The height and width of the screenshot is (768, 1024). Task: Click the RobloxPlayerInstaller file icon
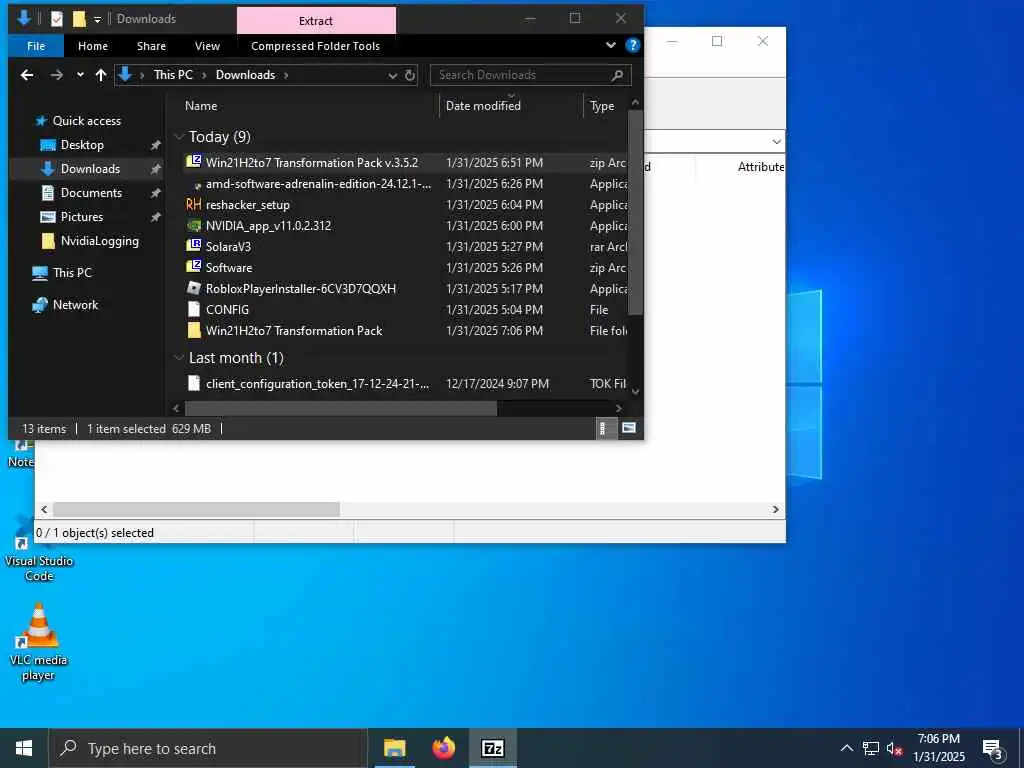193,288
